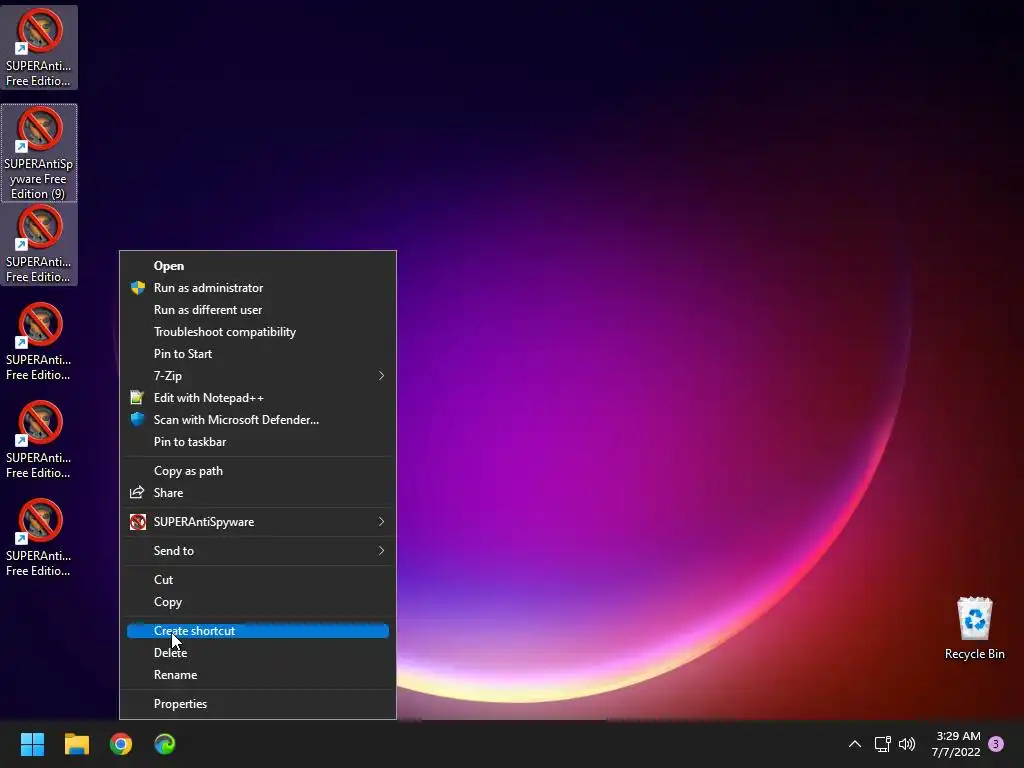Choose Copy from the context menu
The image size is (1024, 768).
pos(258,601)
